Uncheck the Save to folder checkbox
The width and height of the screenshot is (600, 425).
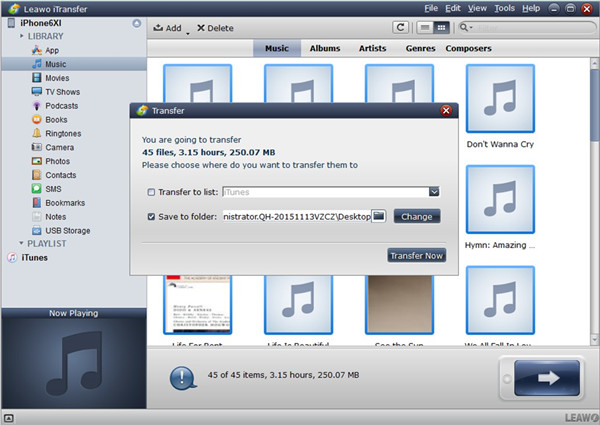151,216
